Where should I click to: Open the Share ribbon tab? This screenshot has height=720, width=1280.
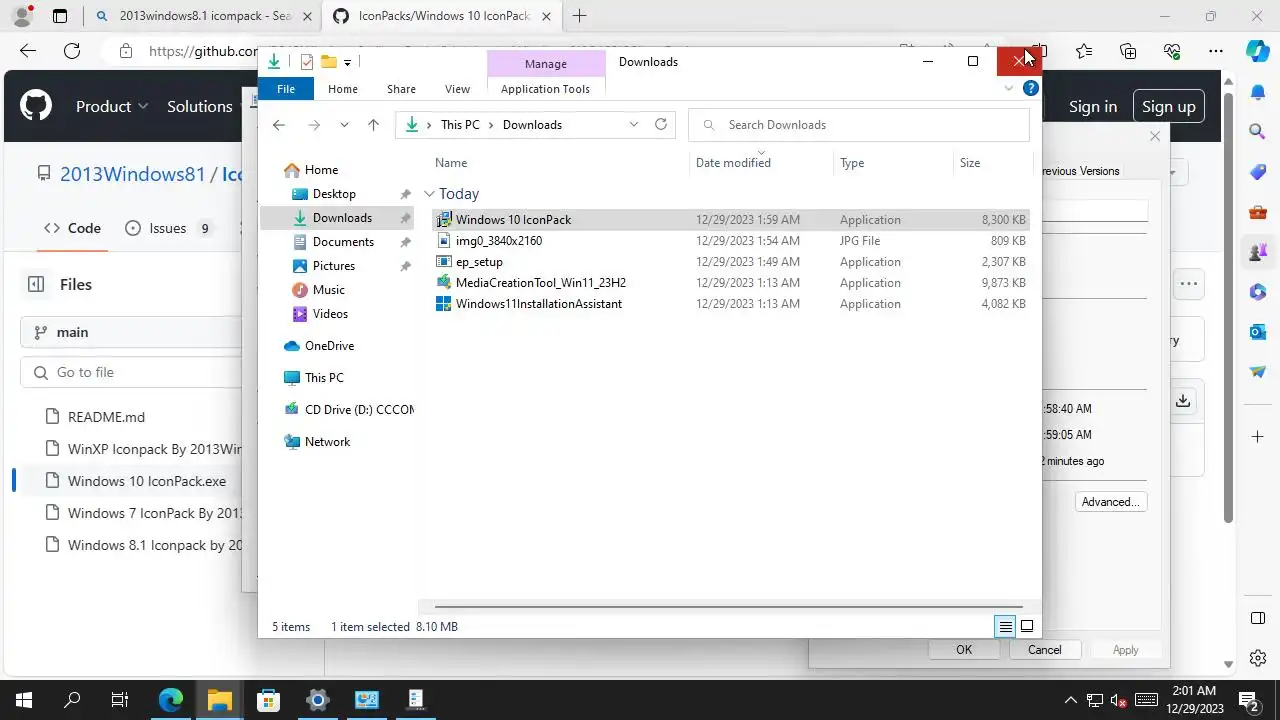click(x=401, y=89)
